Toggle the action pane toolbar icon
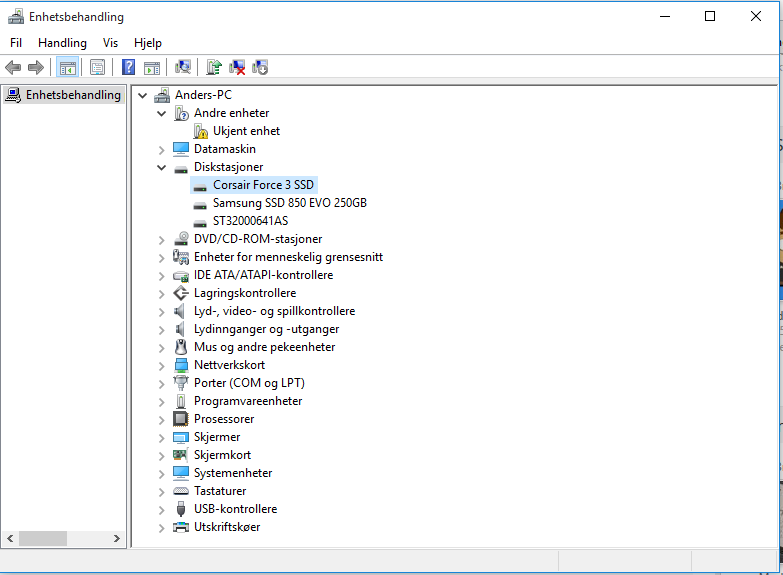Image resolution: width=783 pixels, height=575 pixels. [152, 67]
